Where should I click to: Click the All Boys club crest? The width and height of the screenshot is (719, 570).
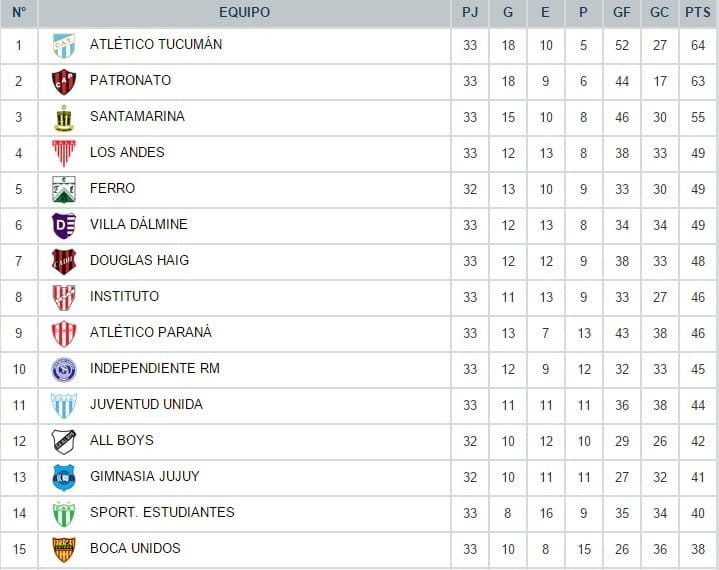pyautogui.click(x=64, y=441)
